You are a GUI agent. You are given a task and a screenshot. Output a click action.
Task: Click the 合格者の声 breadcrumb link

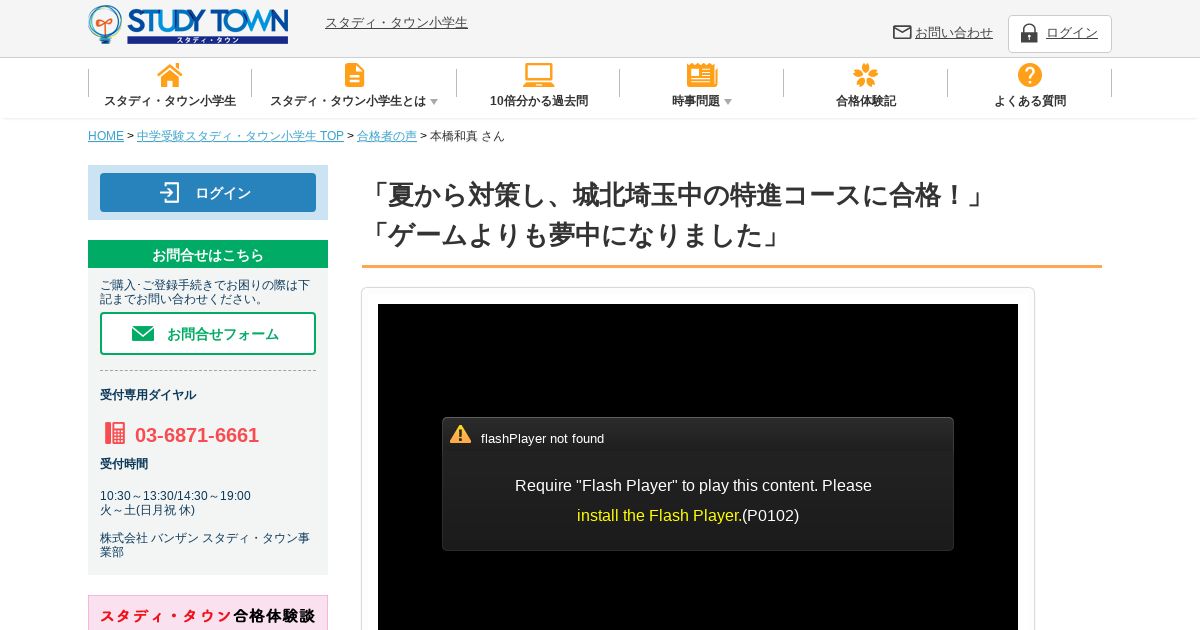[387, 136]
